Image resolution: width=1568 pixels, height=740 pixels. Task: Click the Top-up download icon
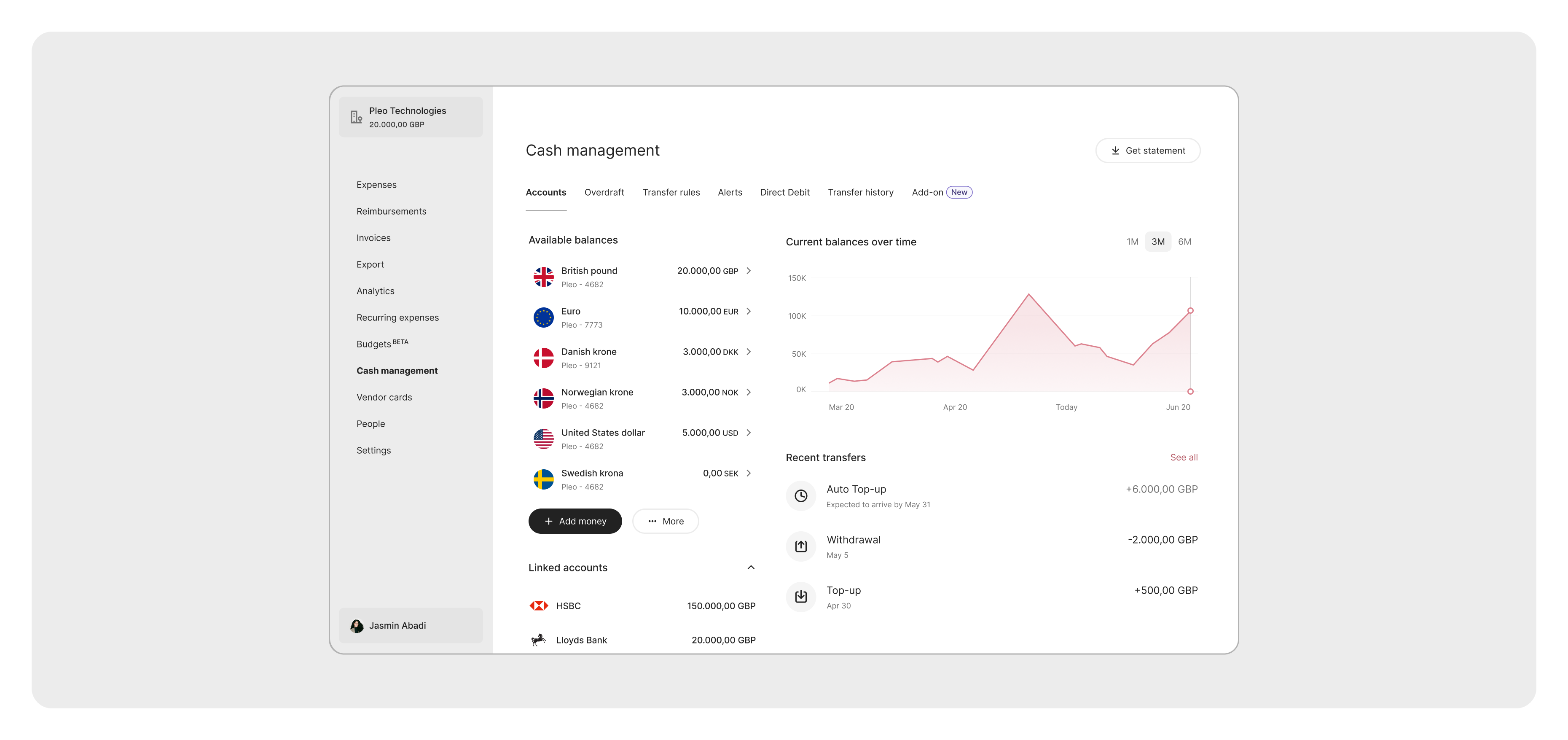pyautogui.click(x=800, y=597)
